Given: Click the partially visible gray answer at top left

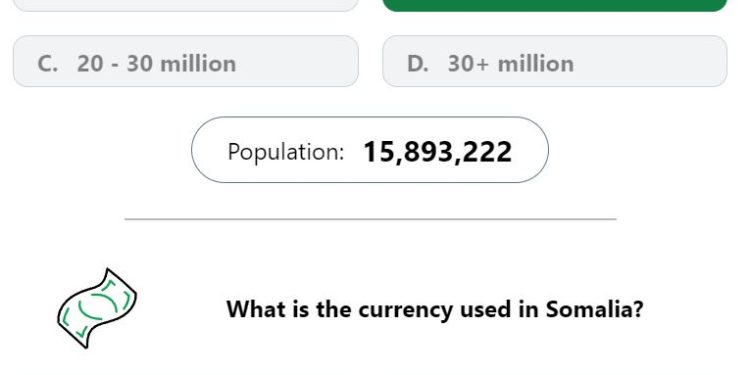Looking at the screenshot, I should click(x=186, y=5).
